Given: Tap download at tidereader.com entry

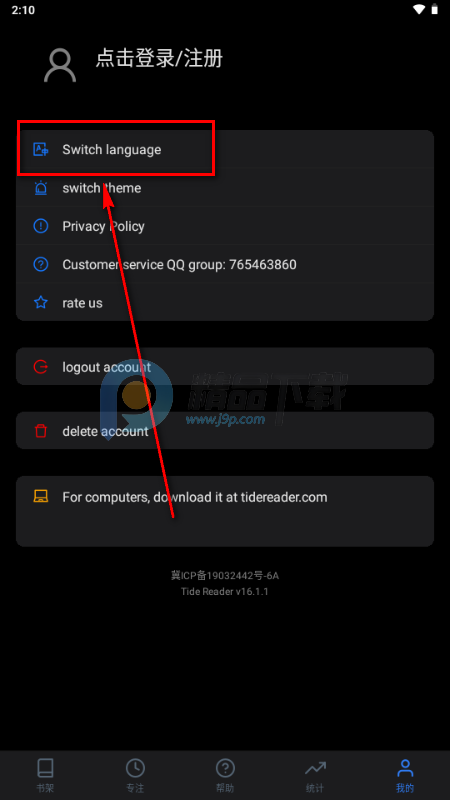Looking at the screenshot, I should 225,511.
